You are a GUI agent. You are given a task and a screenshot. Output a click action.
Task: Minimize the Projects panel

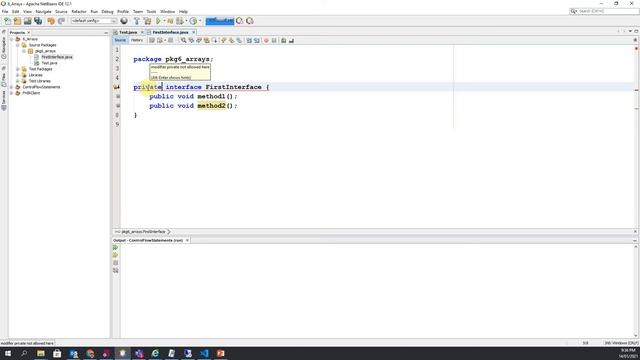point(106,33)
